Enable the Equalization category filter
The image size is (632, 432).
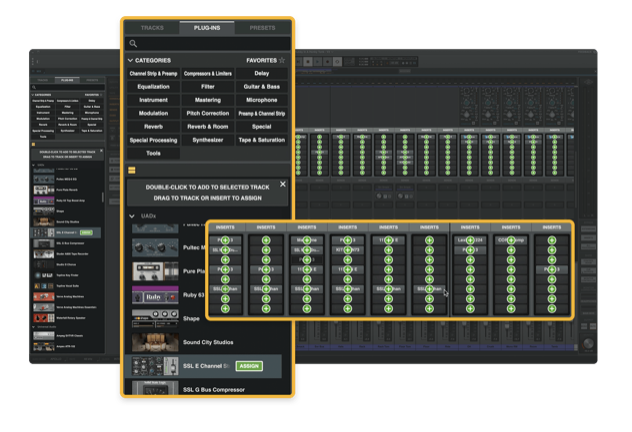click(153, 87)
